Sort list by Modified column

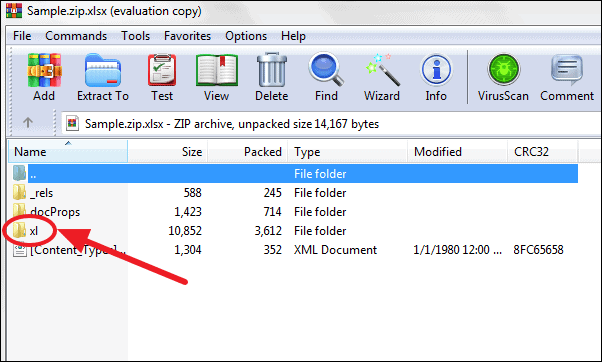[x=457, y=152]
